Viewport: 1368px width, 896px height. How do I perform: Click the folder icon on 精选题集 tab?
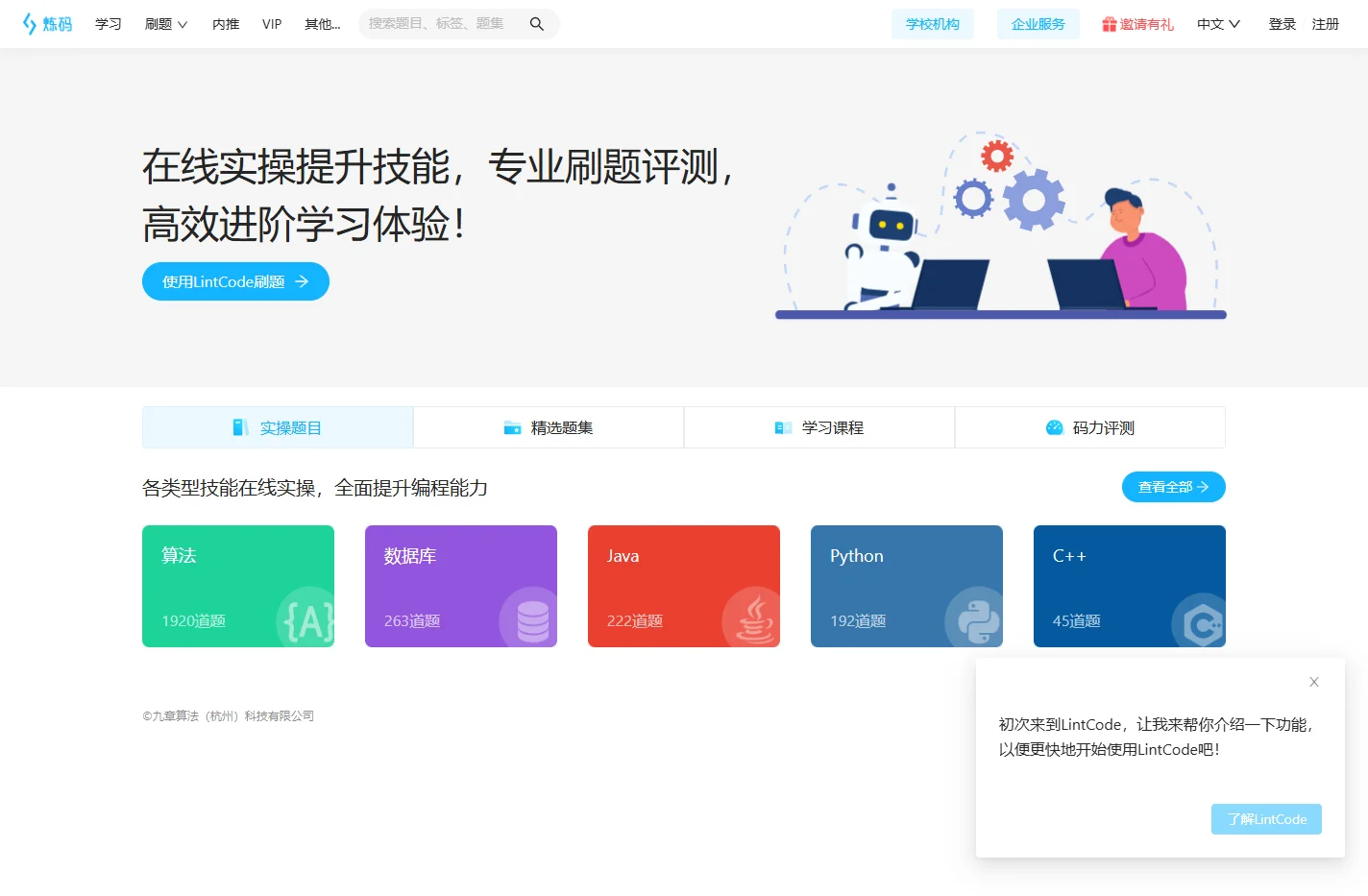pos(512,427)
